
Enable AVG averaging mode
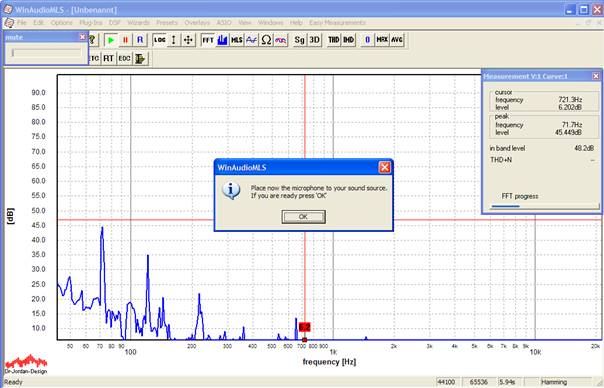[x=397, y=40]
